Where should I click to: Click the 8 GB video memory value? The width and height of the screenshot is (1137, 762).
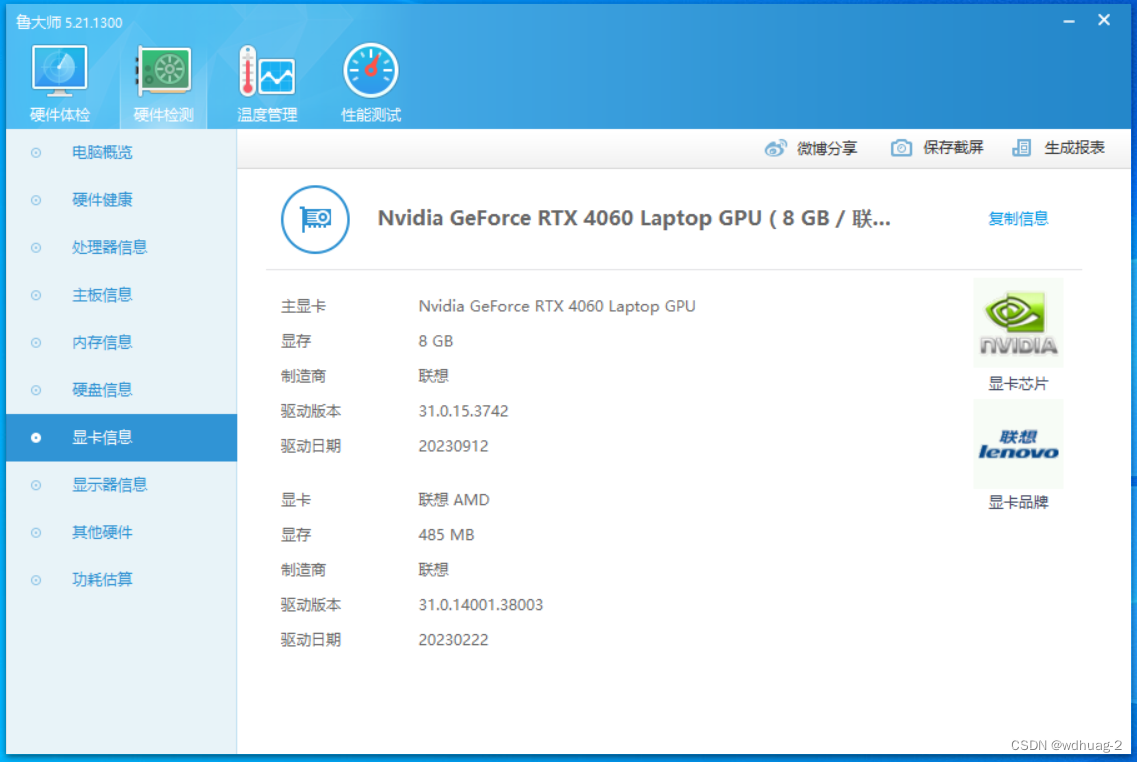(x=436, y=341)
